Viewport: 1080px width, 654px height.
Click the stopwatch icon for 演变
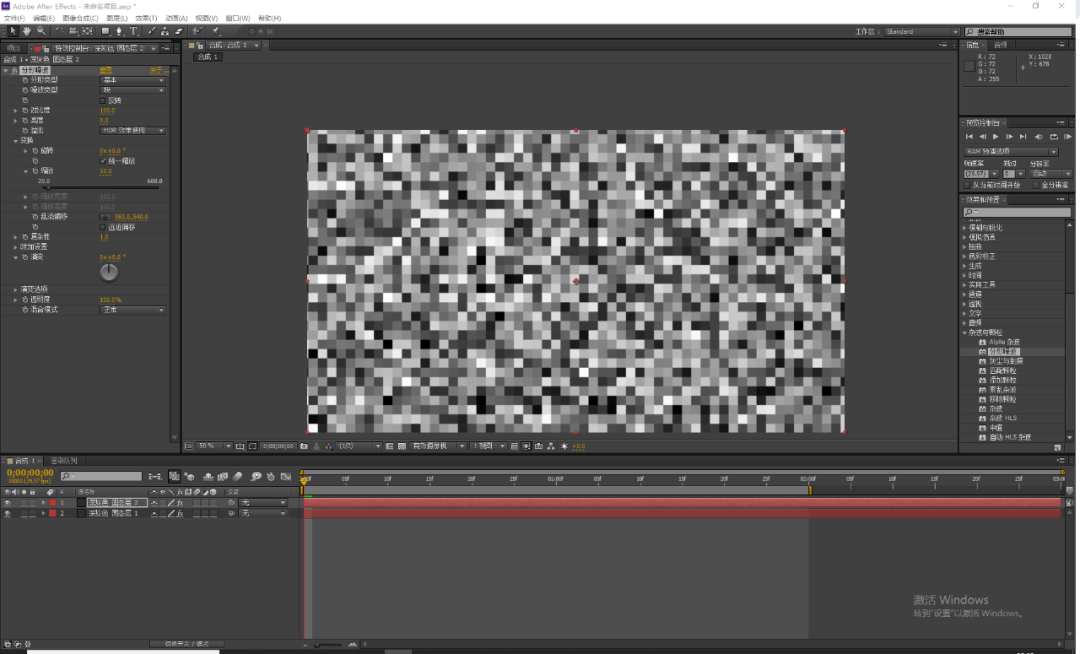[25, 257]
